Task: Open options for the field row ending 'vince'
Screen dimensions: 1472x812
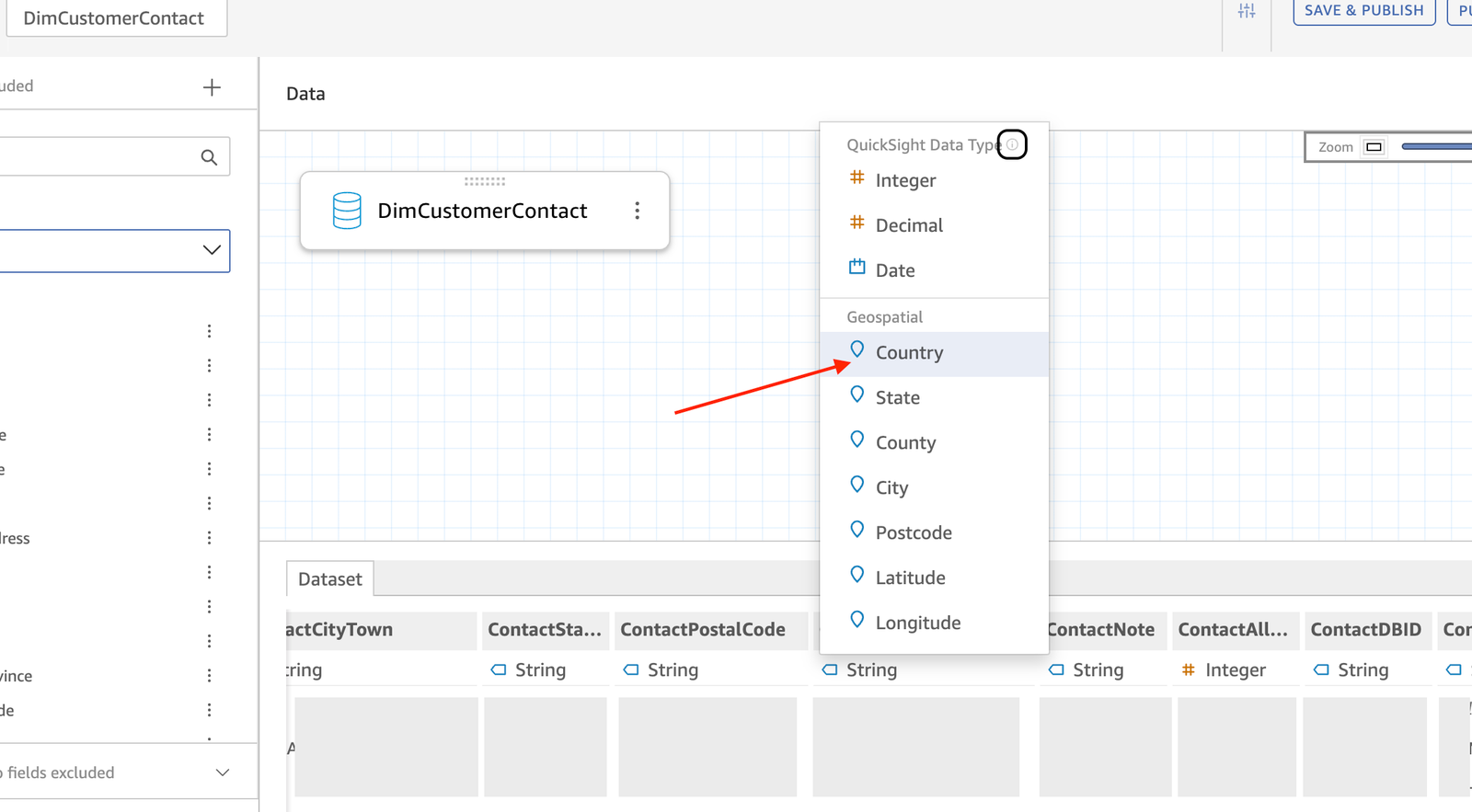Action: click(x=209, y=676)
